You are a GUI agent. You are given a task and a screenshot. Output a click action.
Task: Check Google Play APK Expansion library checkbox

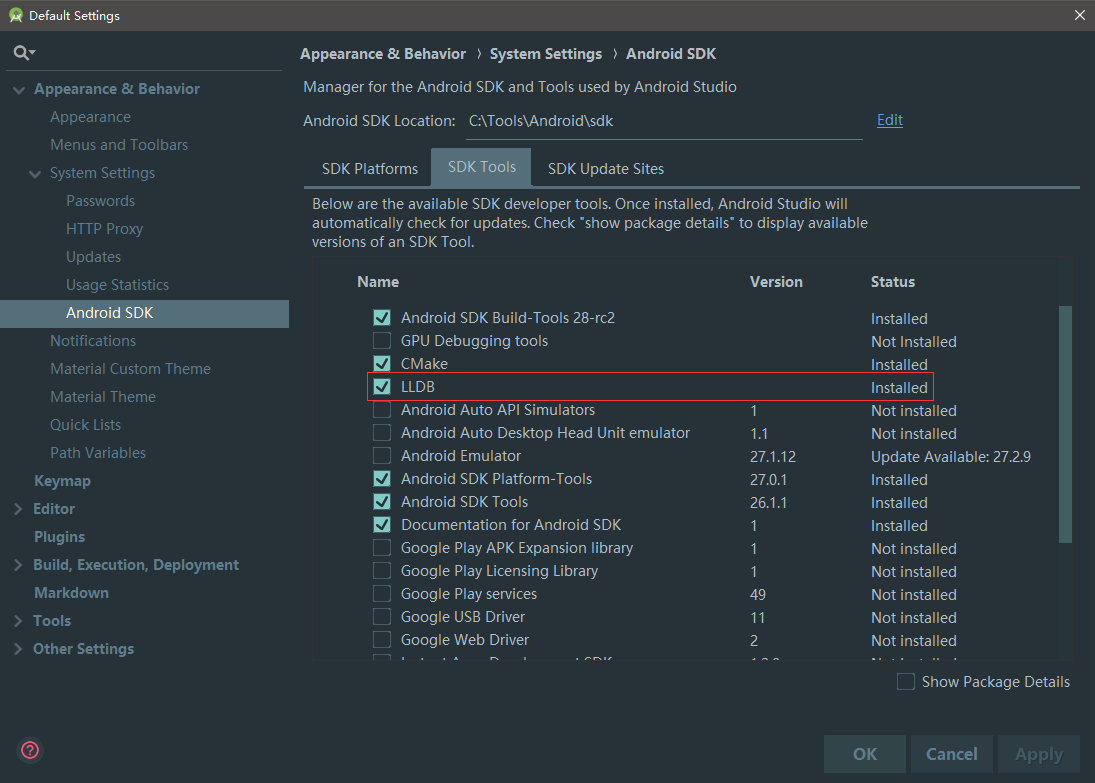(382, 548)
